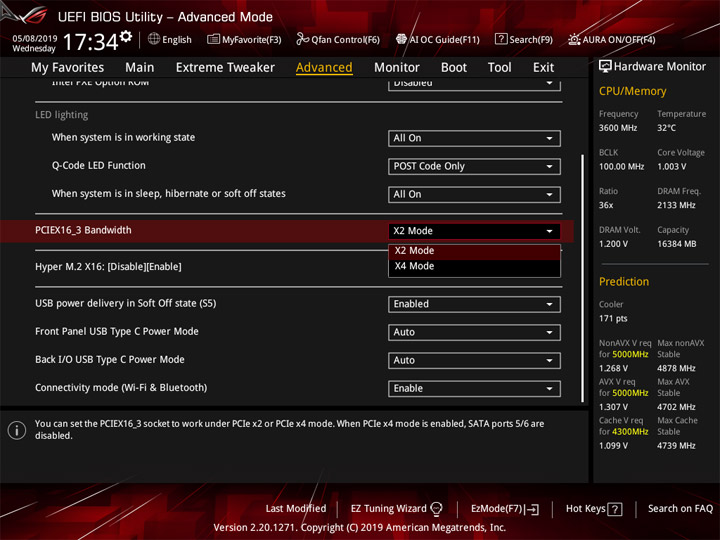Select the Advanced tab
720x540 pixels.
pyautogui.click(x=324, y=68)
